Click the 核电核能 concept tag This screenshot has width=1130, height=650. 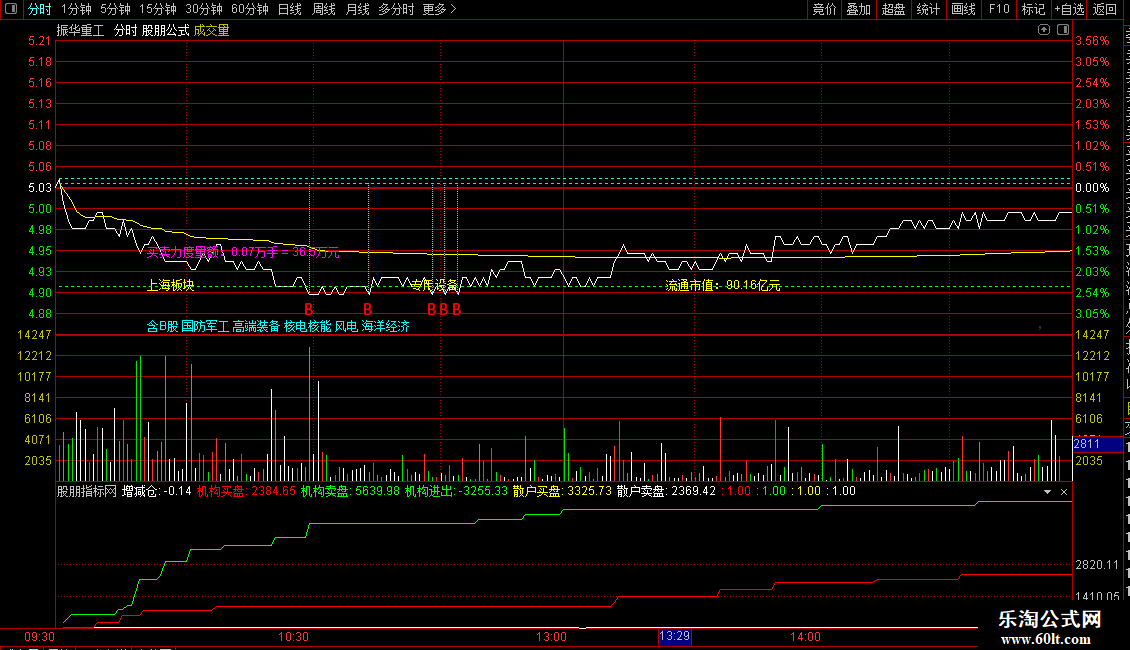click(308, 326)
